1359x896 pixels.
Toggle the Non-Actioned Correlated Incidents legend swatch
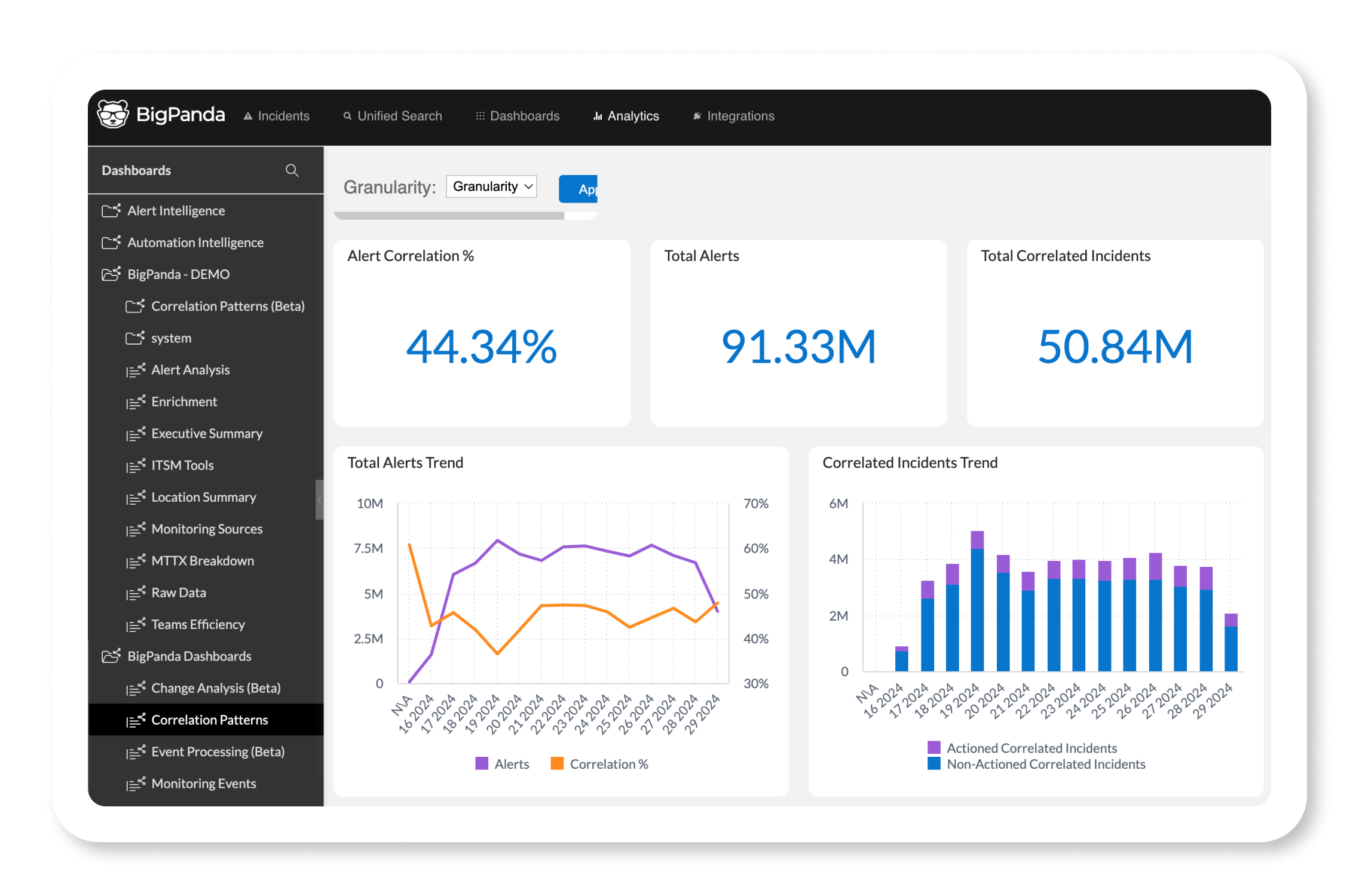coord(934,763)
